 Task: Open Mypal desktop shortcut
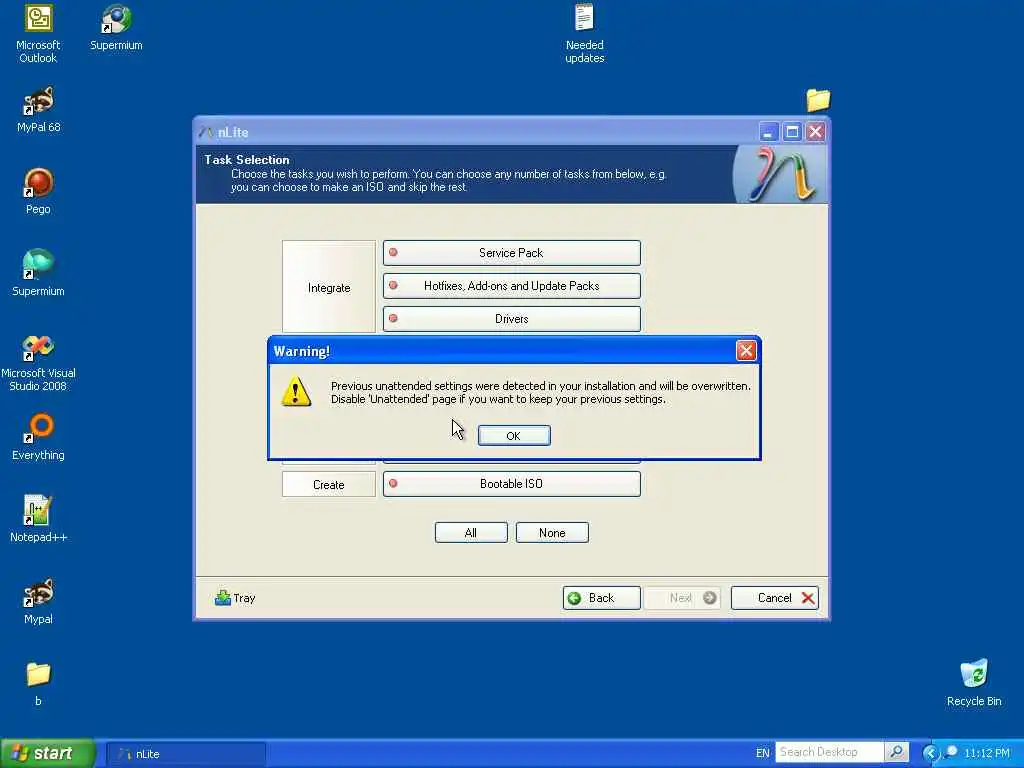[x=39, y=601]
